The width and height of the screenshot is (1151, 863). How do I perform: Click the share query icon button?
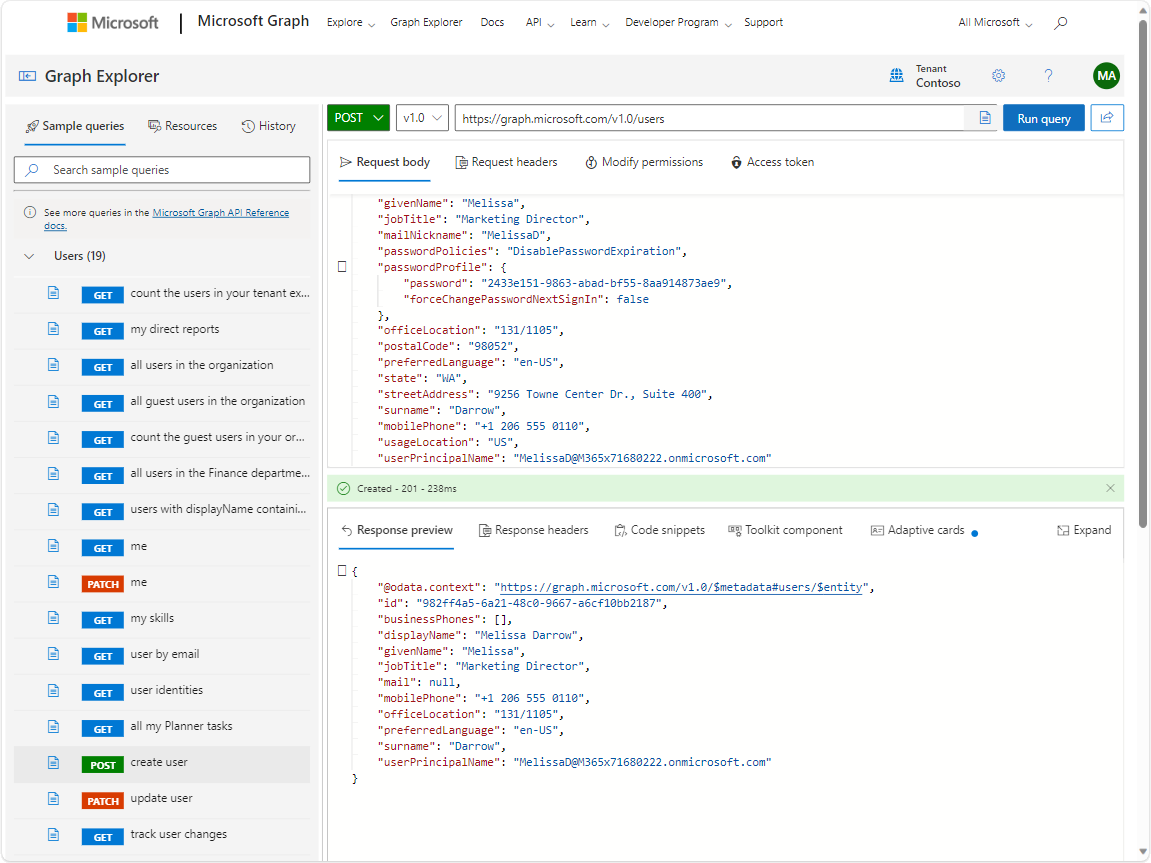coord(1107,117)
